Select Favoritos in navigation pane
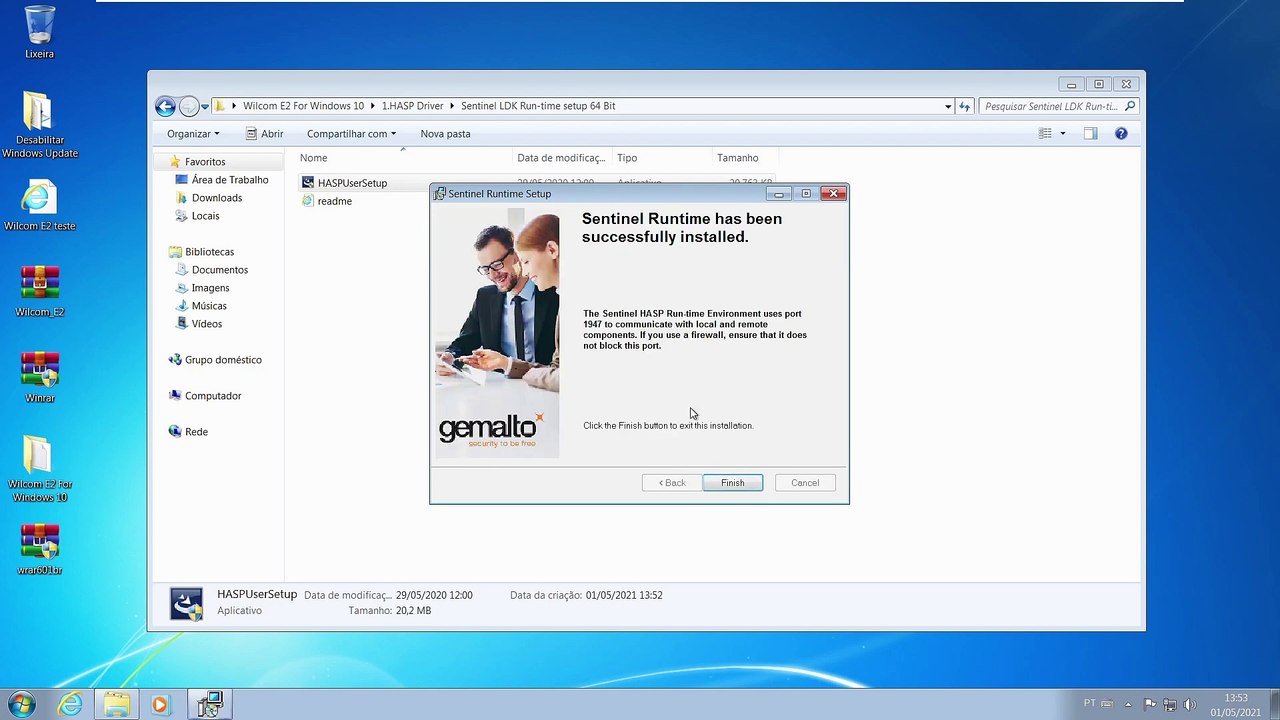1280x720 pixels. [x=204, y=162]
